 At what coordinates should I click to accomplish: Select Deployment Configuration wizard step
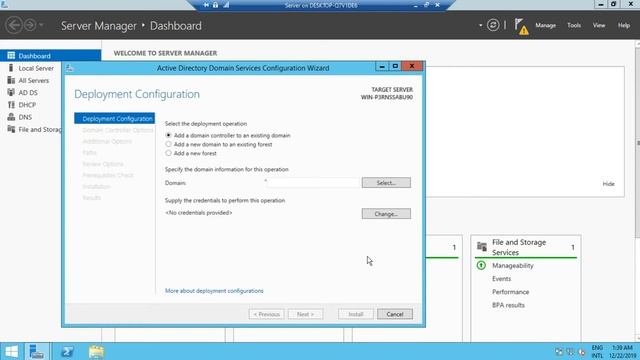(115, 118)
